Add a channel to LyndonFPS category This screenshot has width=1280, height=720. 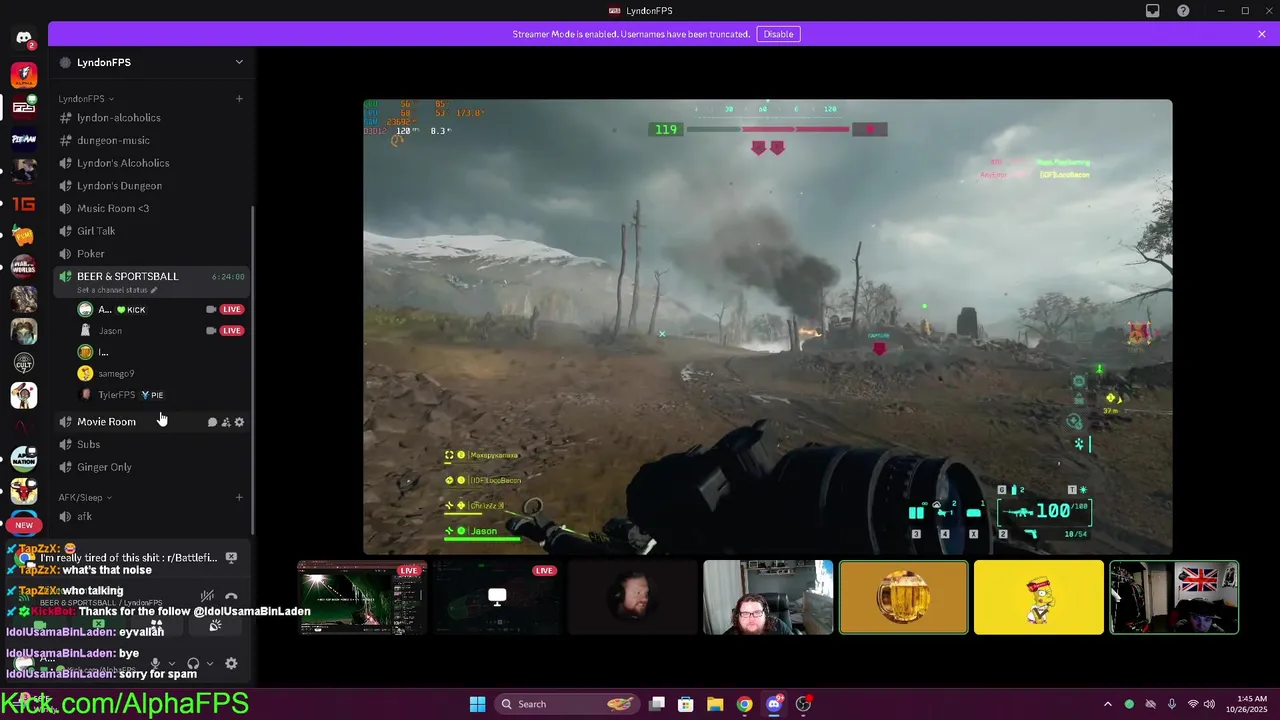click(239, 99)
